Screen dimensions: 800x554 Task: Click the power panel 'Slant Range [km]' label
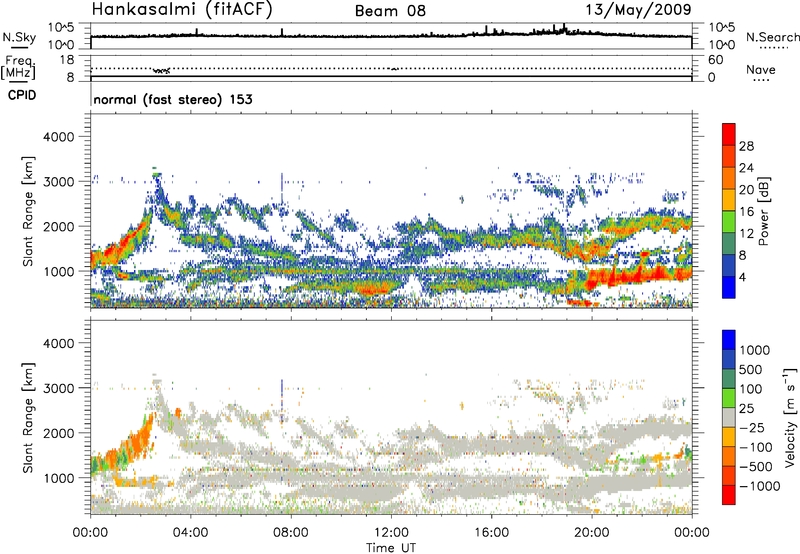(28, 211)
